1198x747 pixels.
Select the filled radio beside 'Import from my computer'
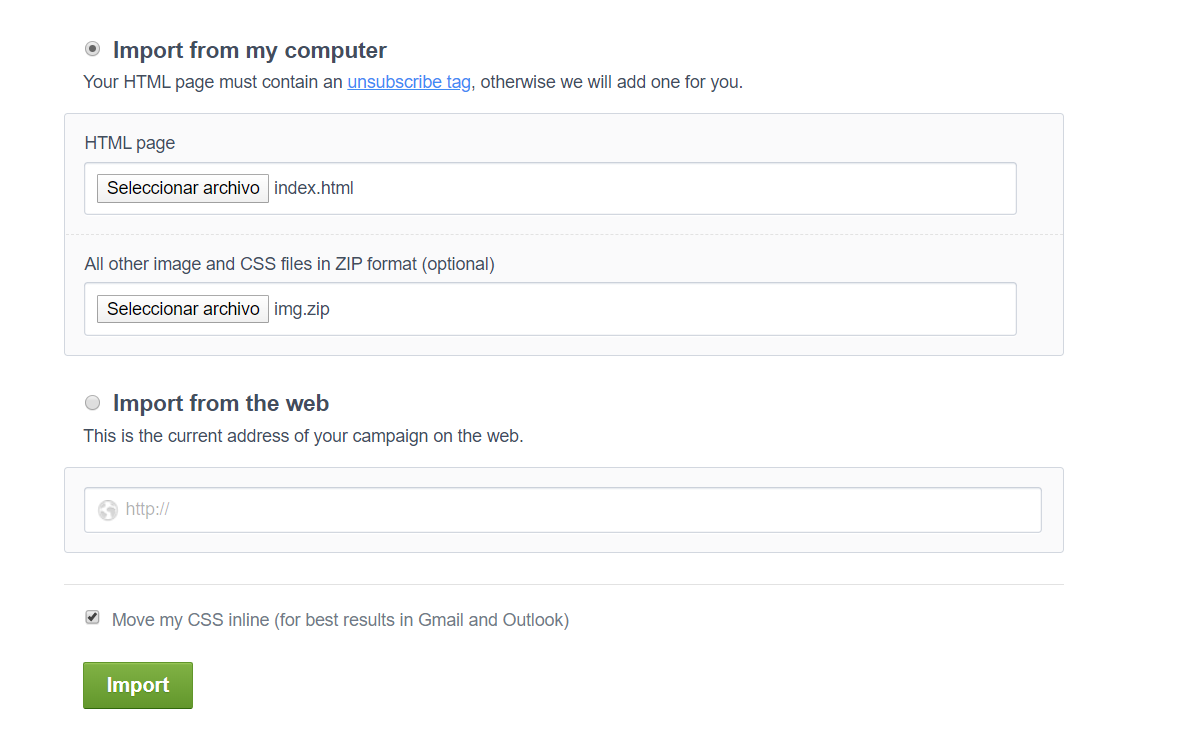click(x=92, y=47)
